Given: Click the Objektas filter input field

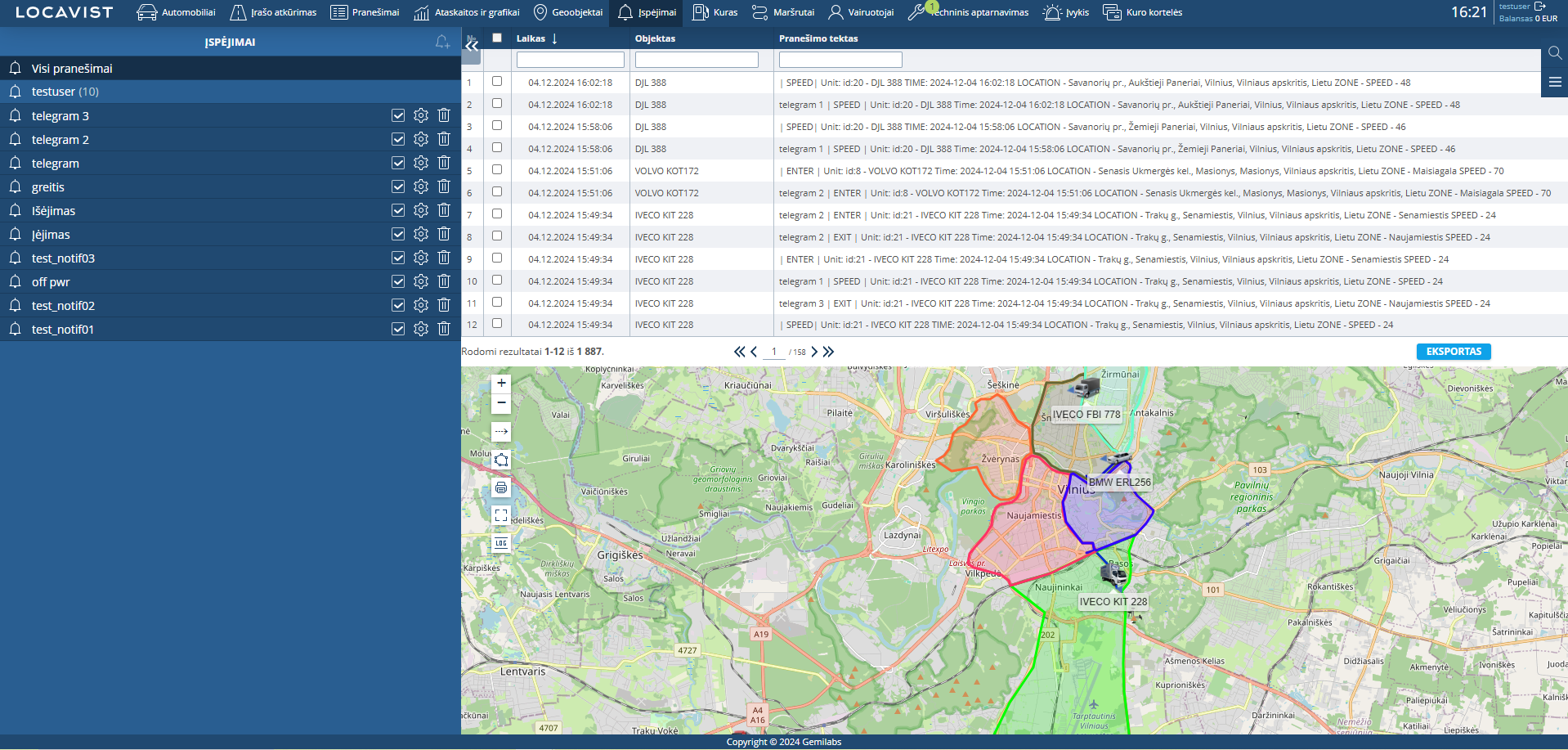Looking at the screenshot, I should pyautogui.click(x=697, y=60).
